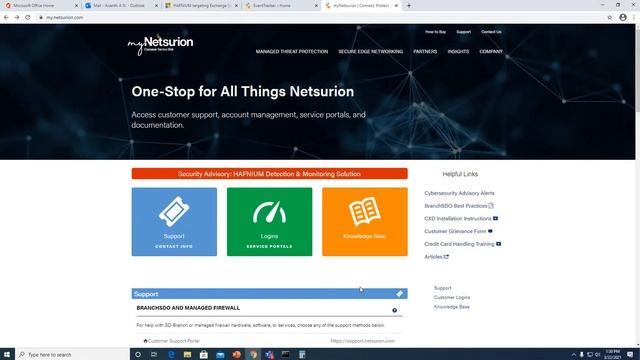
Task: Open a new browser tab
Action: pos(409,6)
